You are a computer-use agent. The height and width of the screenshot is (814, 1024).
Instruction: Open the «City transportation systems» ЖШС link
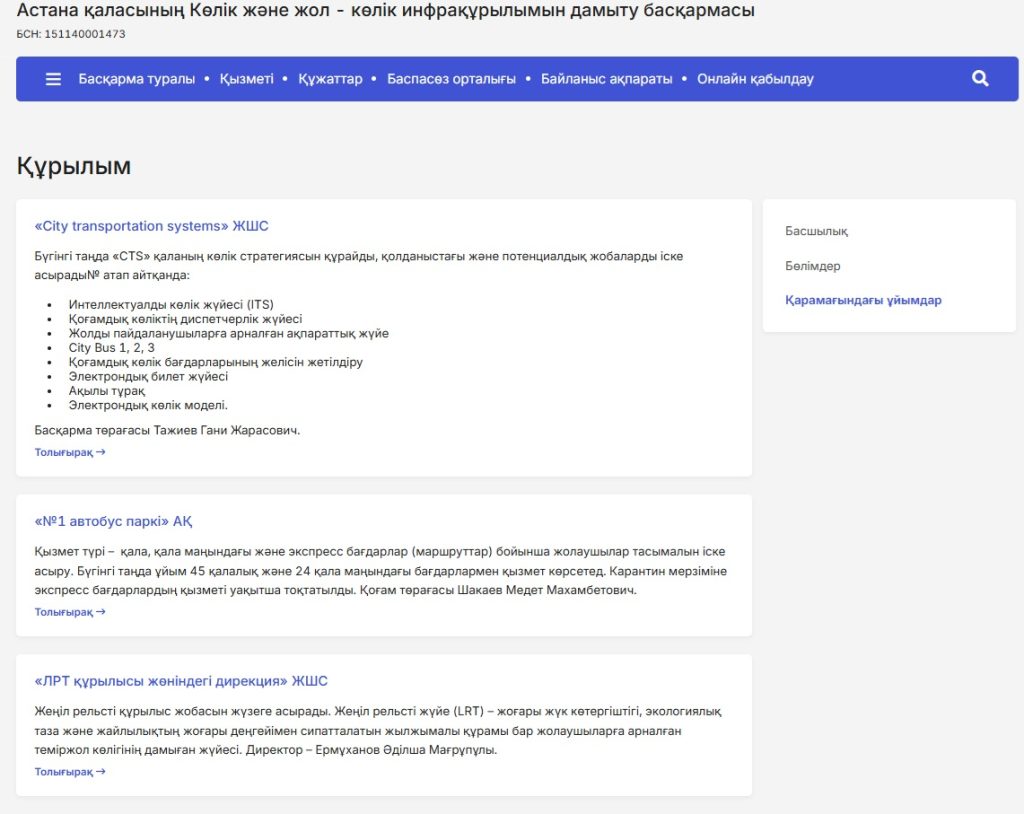click(151, 226)
